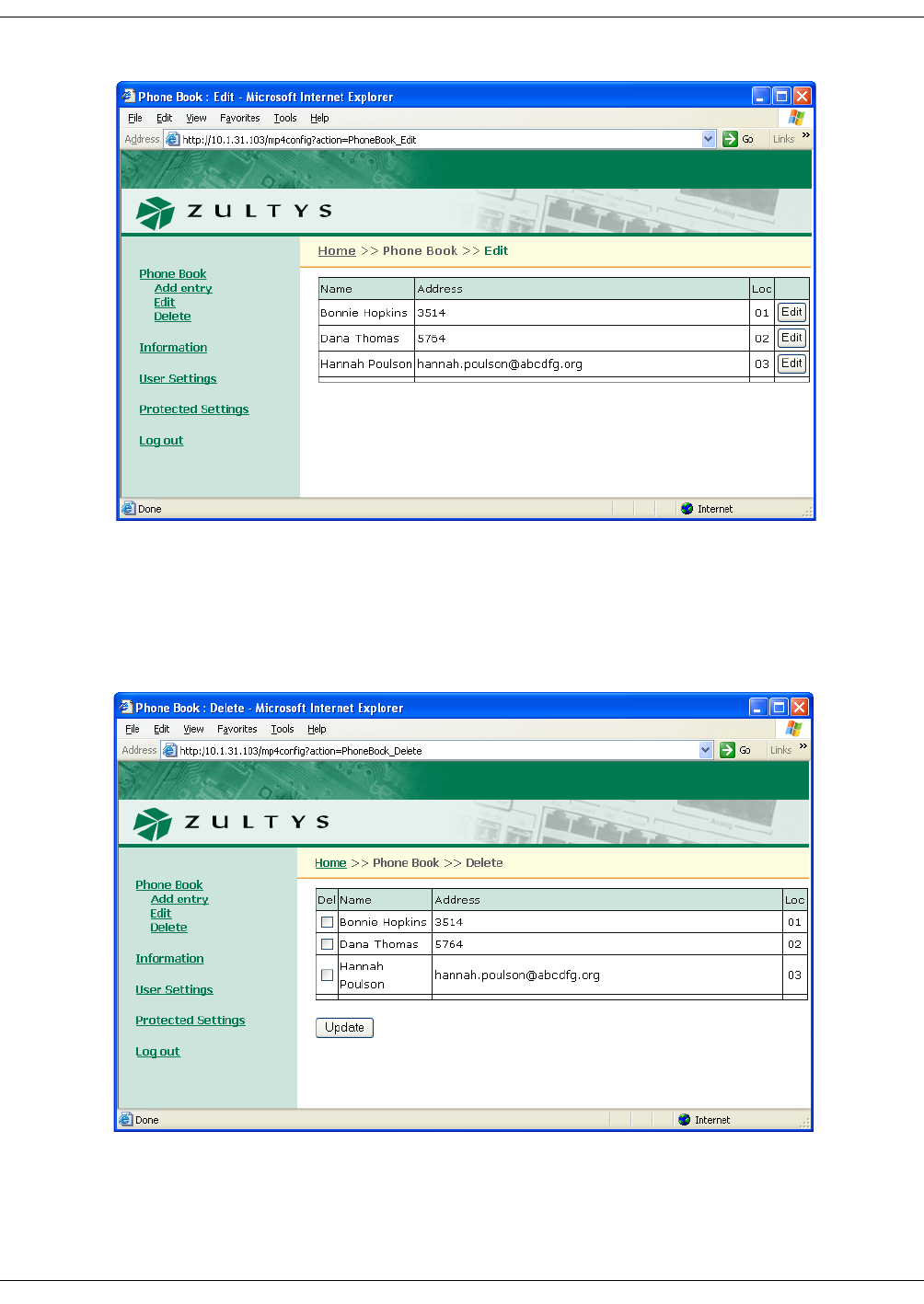Tick delete checkbox for Hannah Poulson
This screenshot has height=1304, width=924.
pyautogui.click(x=327, y=975)
